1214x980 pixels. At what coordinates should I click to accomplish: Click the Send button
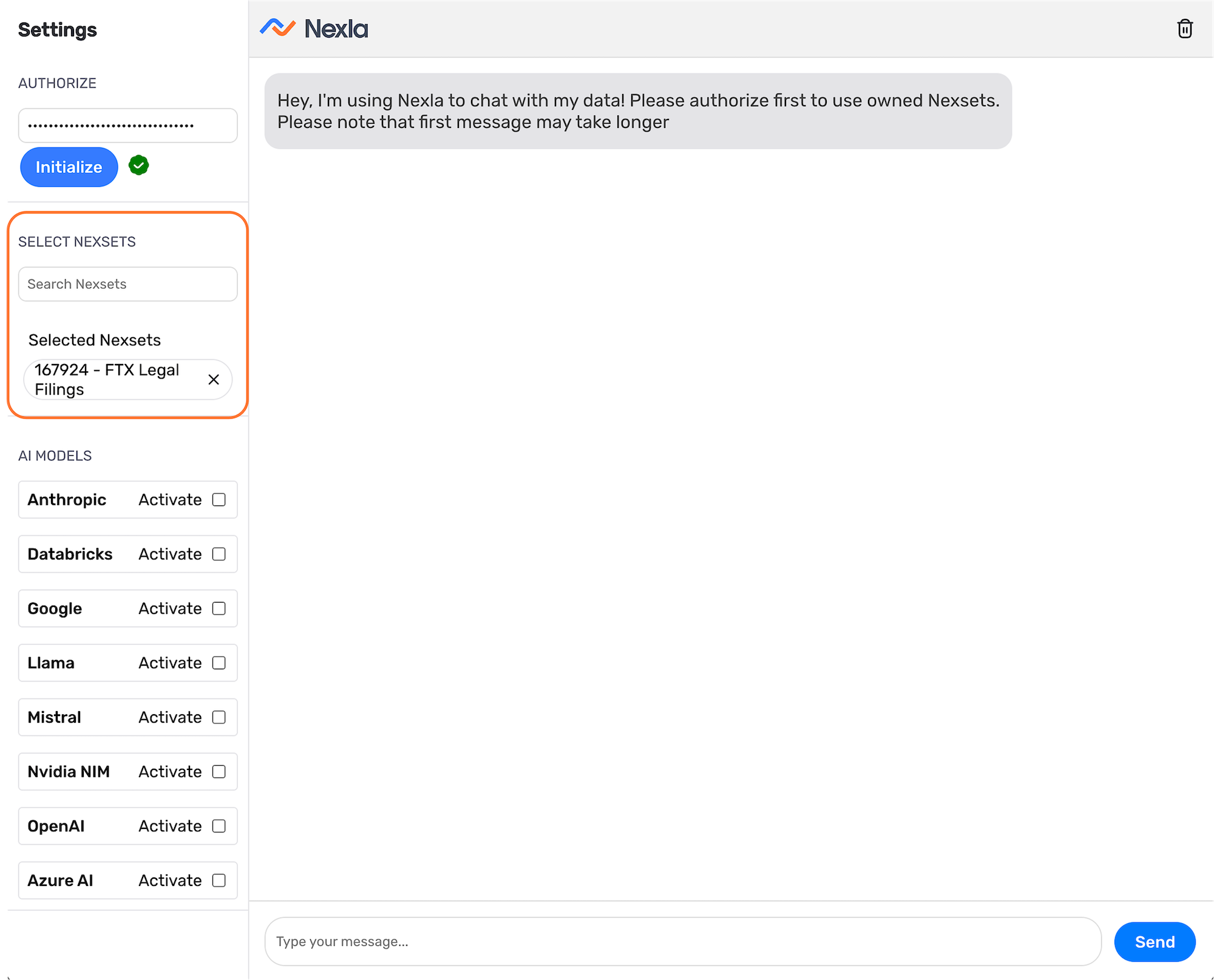1154,942
